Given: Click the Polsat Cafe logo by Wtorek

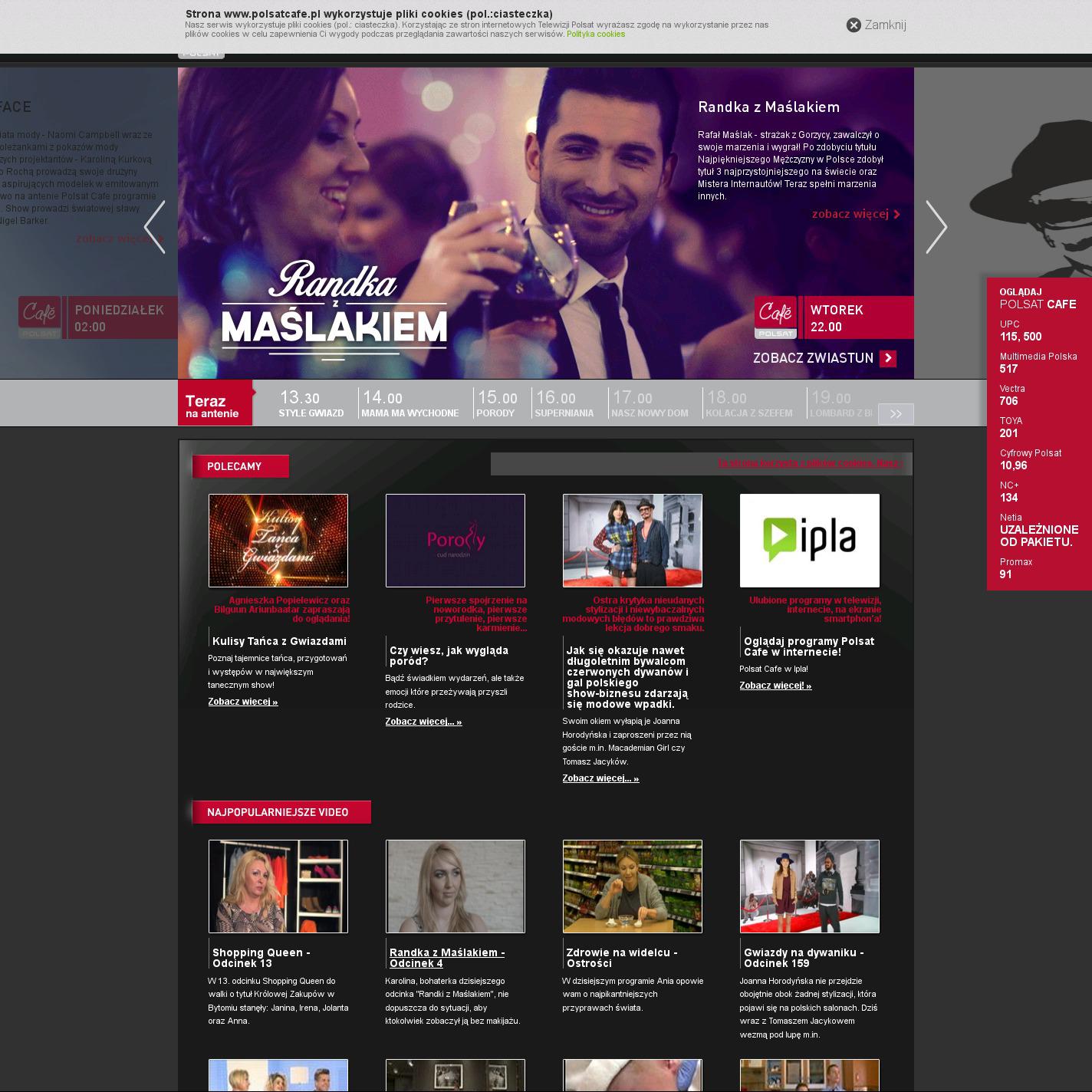Looking at the screenshot, I should [775, 317].
